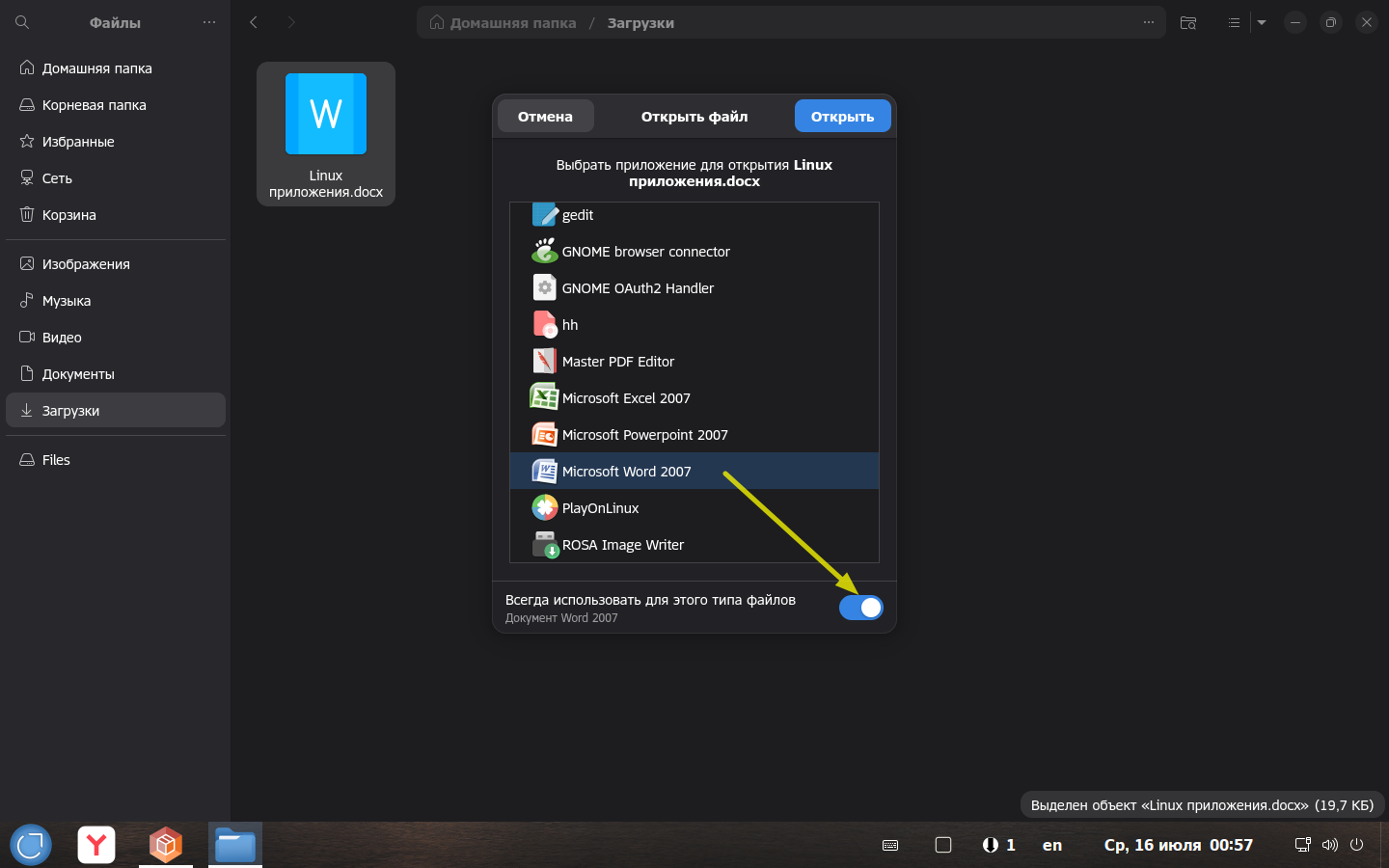The image size is (1389, 868).
Task: Open the orange box app on taskbar
Action: (x=166, y=845)
